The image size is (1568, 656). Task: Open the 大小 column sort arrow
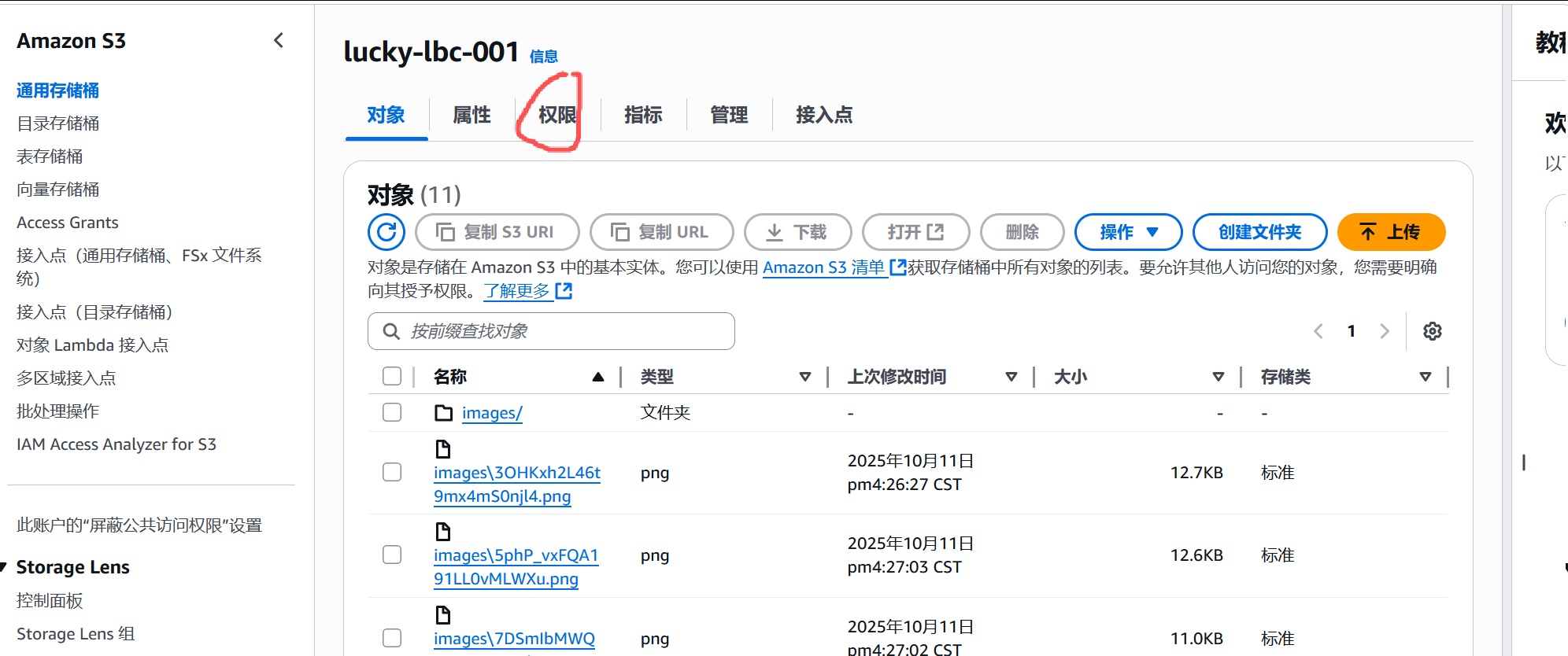pos(1219,377)
